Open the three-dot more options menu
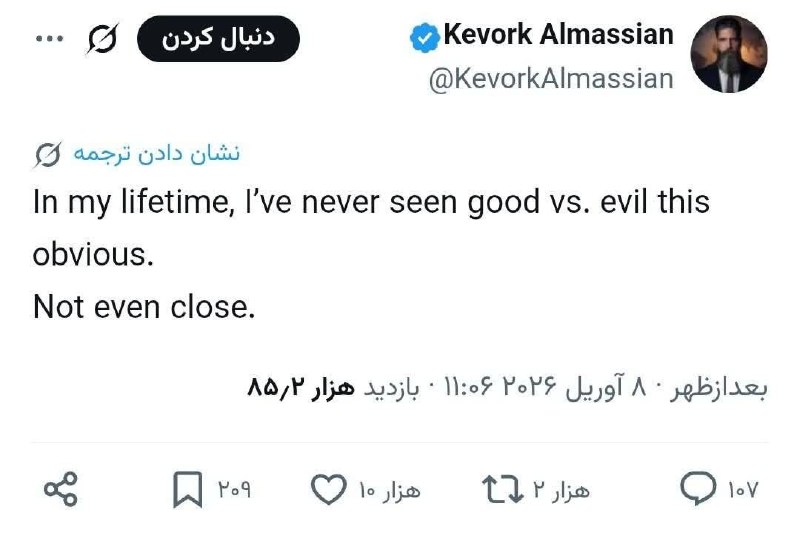 tap(47, 39)
